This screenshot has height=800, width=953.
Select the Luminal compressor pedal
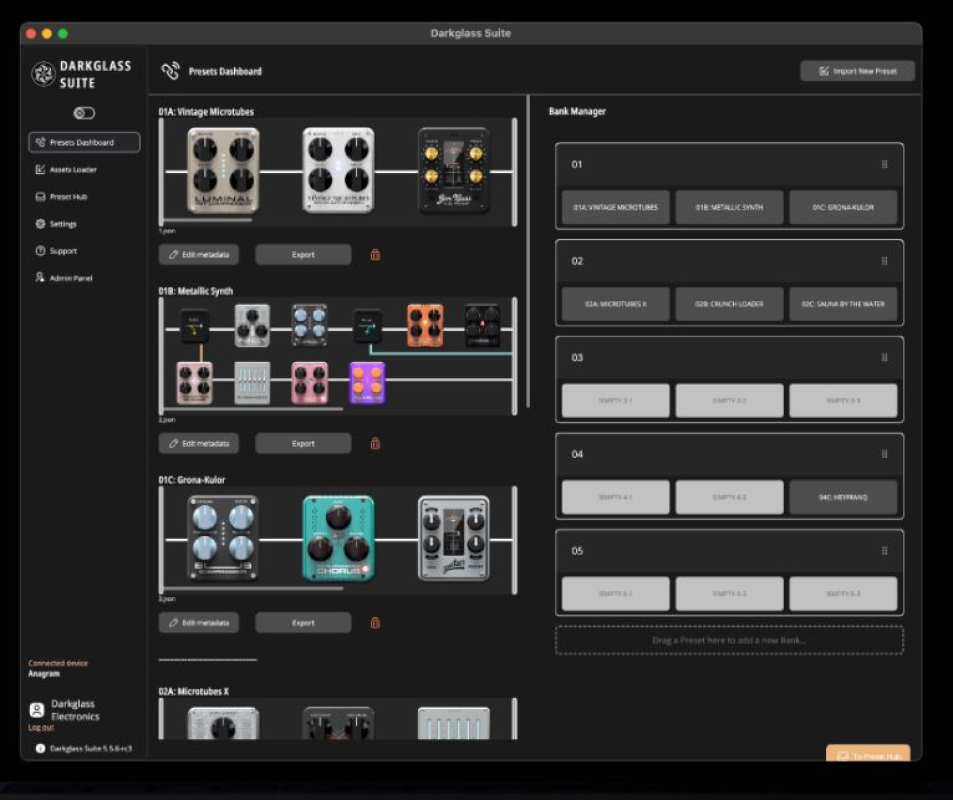(223, 171)
